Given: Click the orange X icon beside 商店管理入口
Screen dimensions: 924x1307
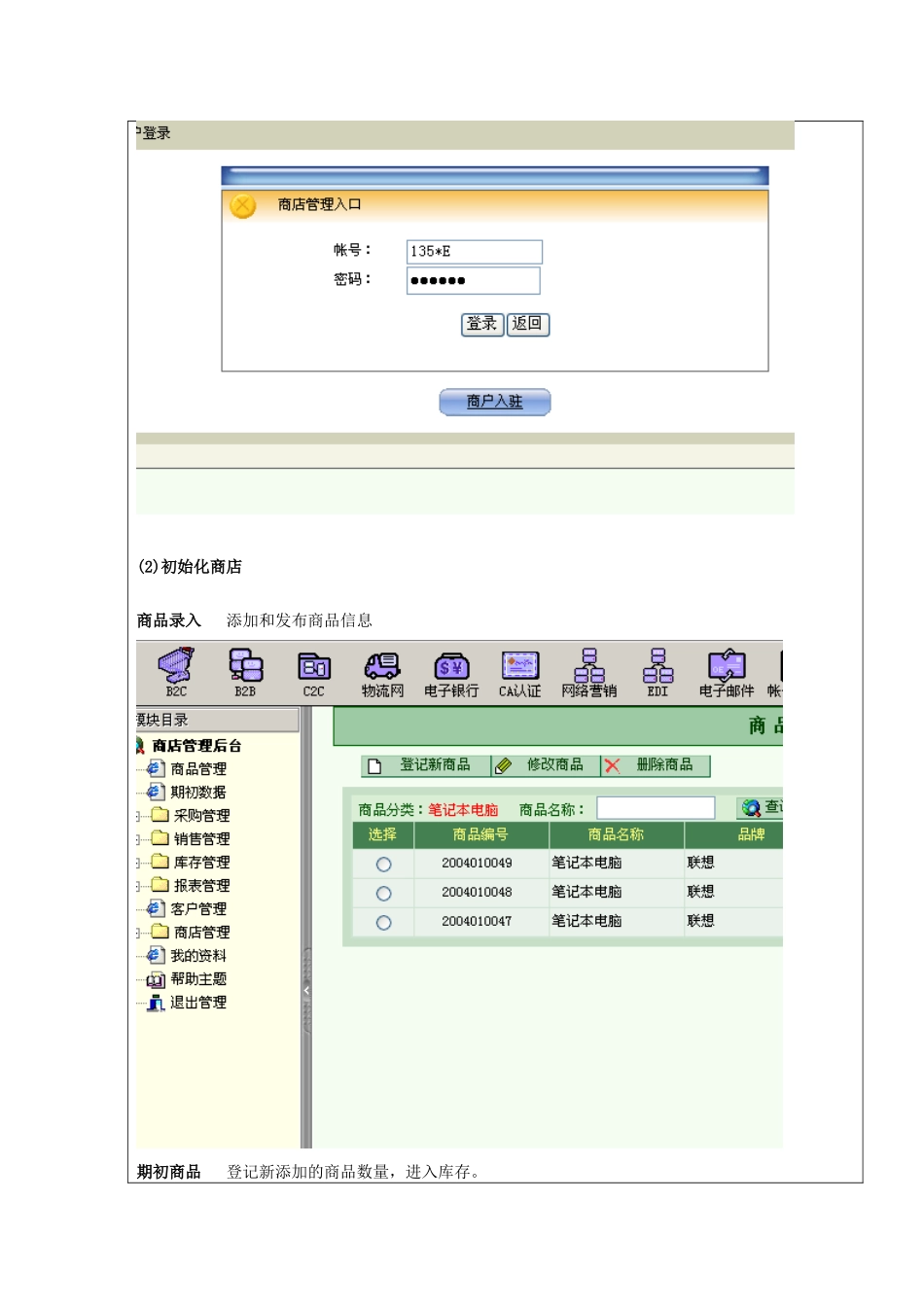Looking at the screenshot, I should (243, 205).
